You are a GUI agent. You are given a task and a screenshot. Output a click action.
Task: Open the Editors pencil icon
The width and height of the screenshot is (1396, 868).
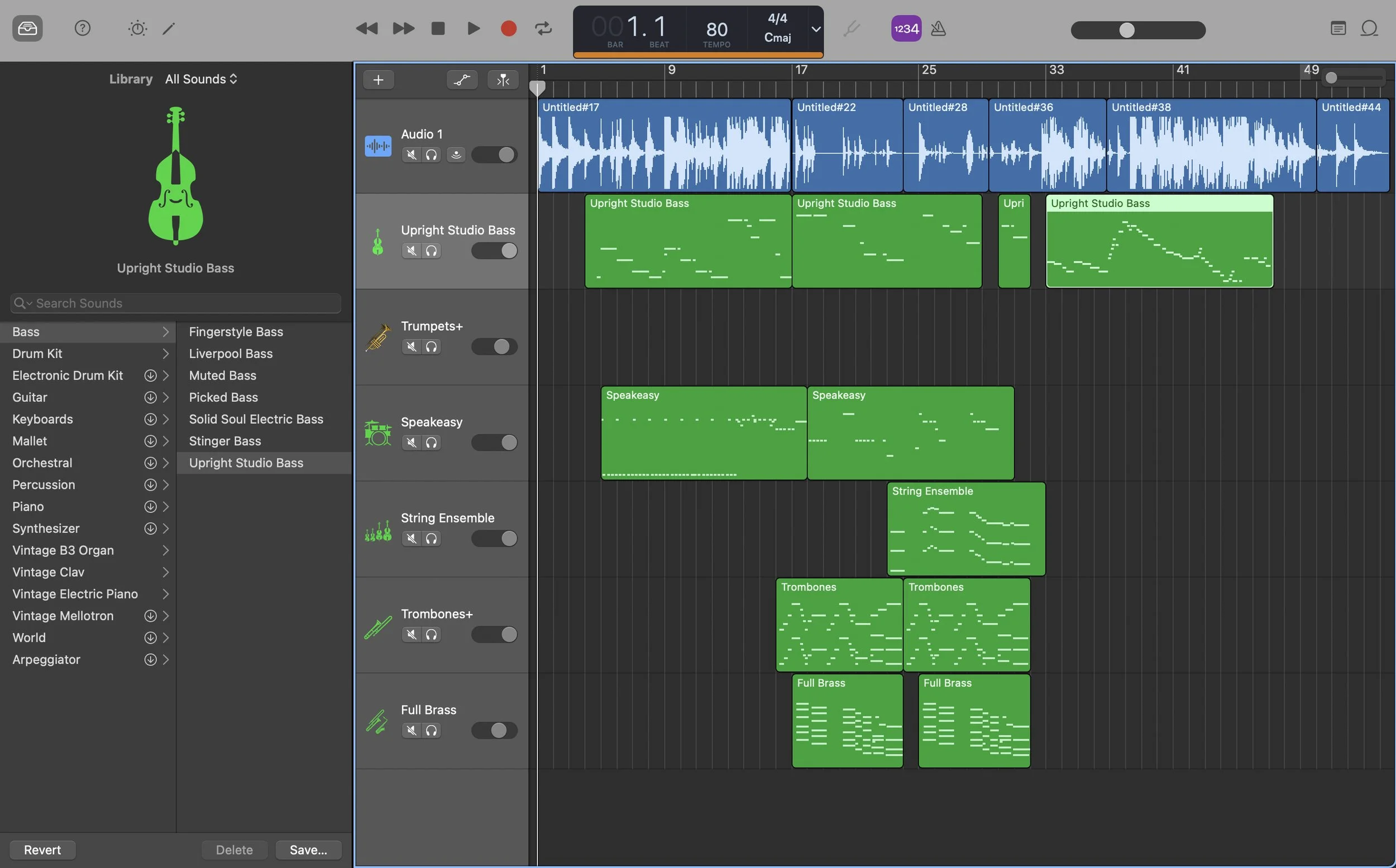pyautogui.click(x=168, y=28)
